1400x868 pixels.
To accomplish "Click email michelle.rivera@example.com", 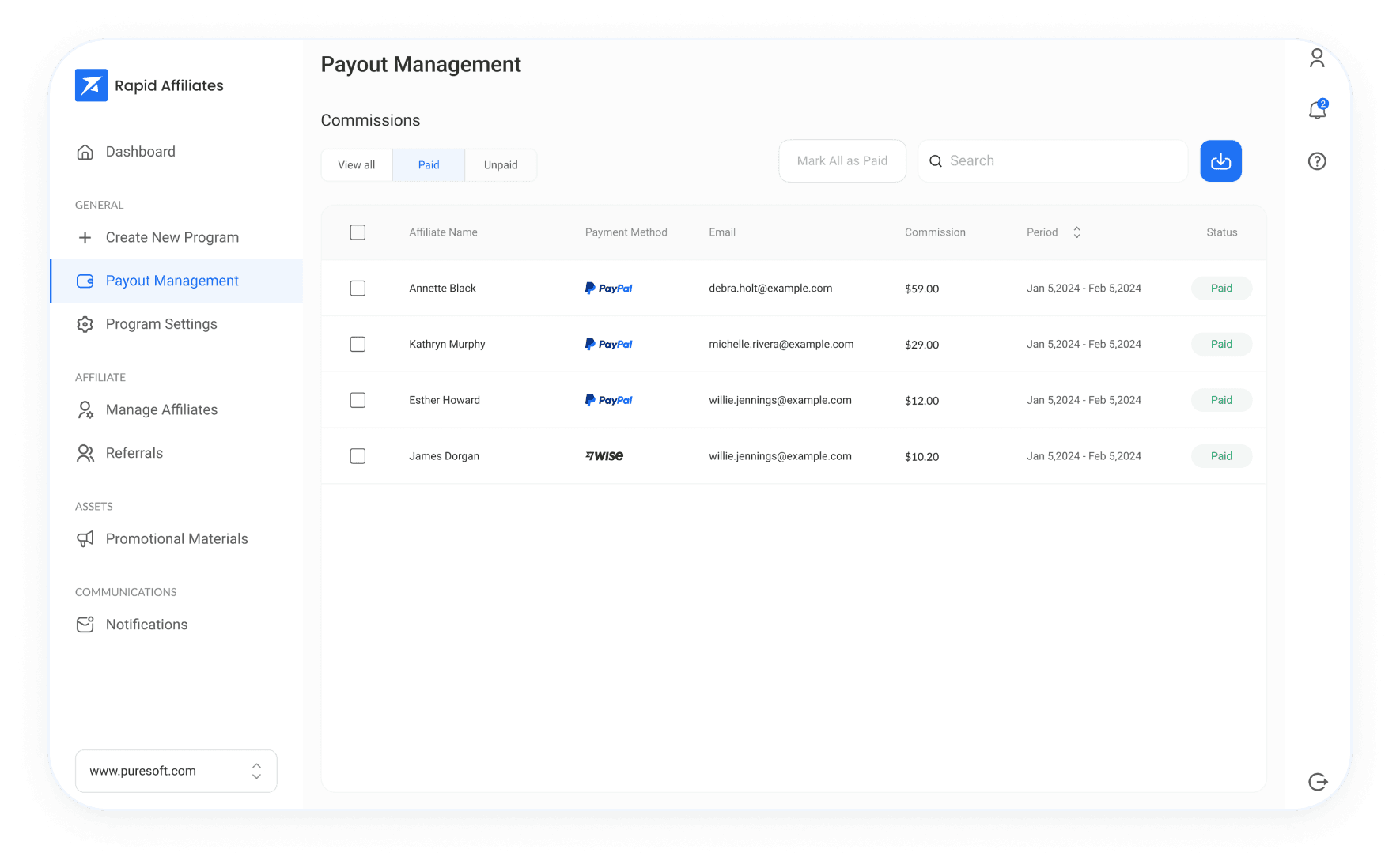I will click(x=781, y=345).
